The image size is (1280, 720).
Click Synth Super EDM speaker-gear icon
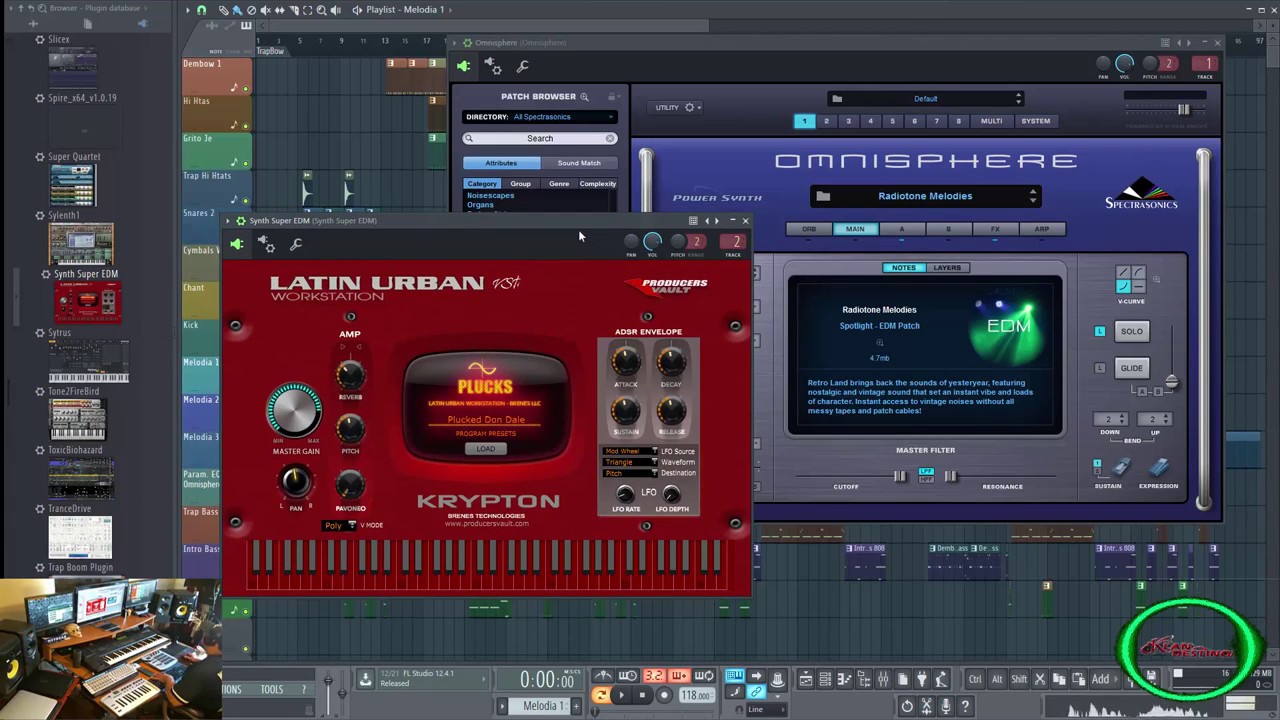point(267,244)
